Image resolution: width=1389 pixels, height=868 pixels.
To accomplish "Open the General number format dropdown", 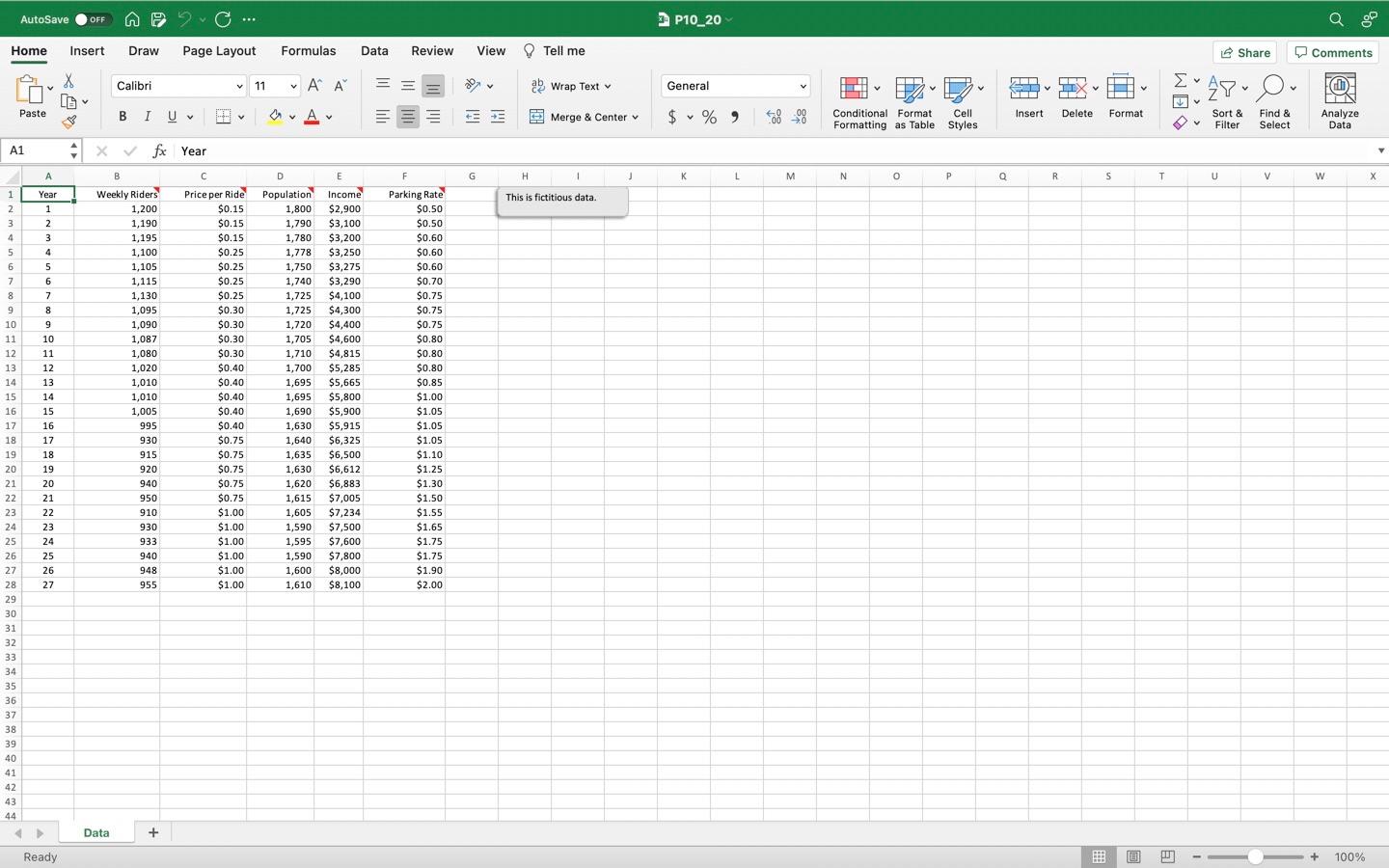I will (x=803, y=86).
